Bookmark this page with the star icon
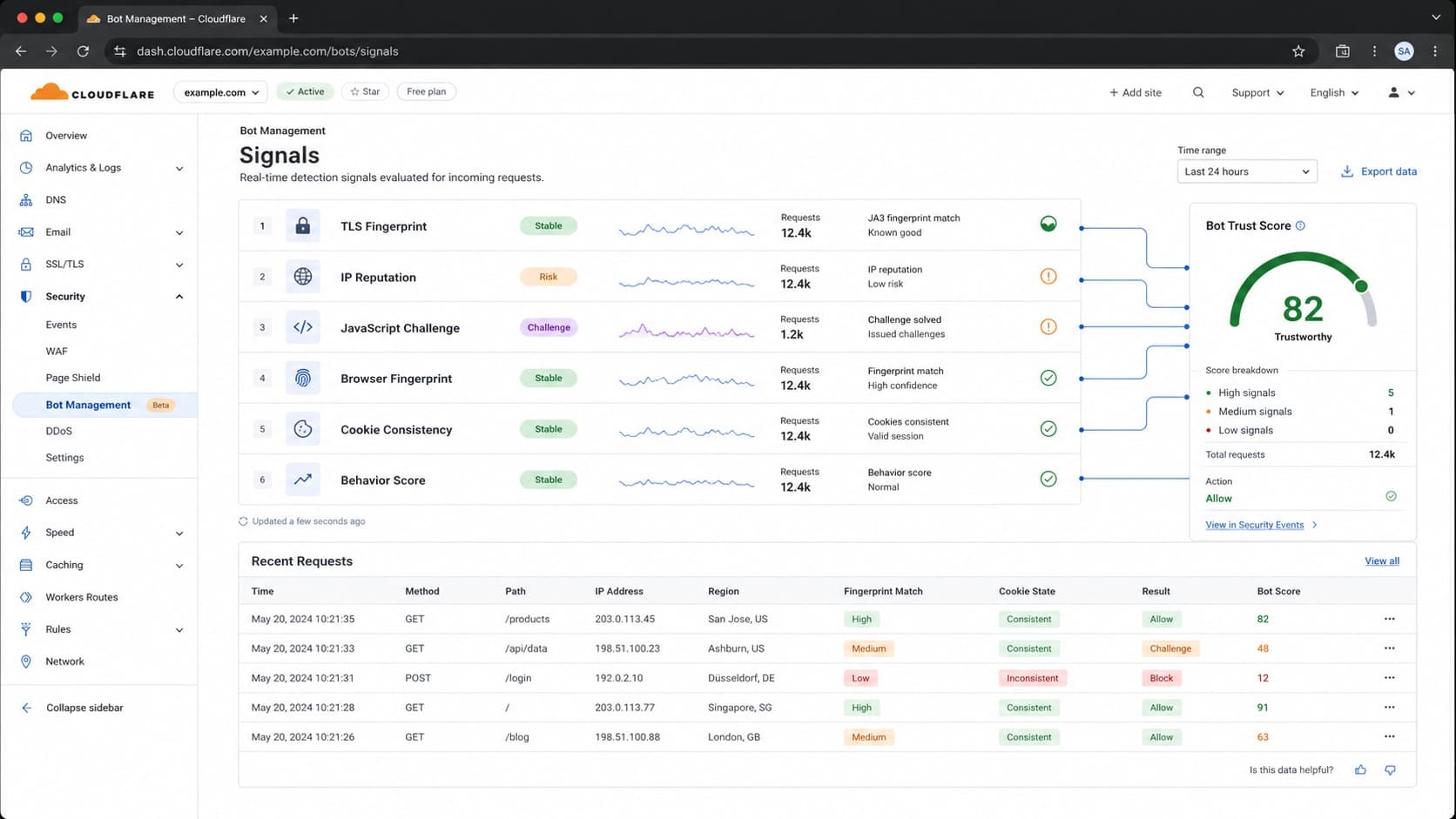 pyautogui.click(x=1298, y=51)
